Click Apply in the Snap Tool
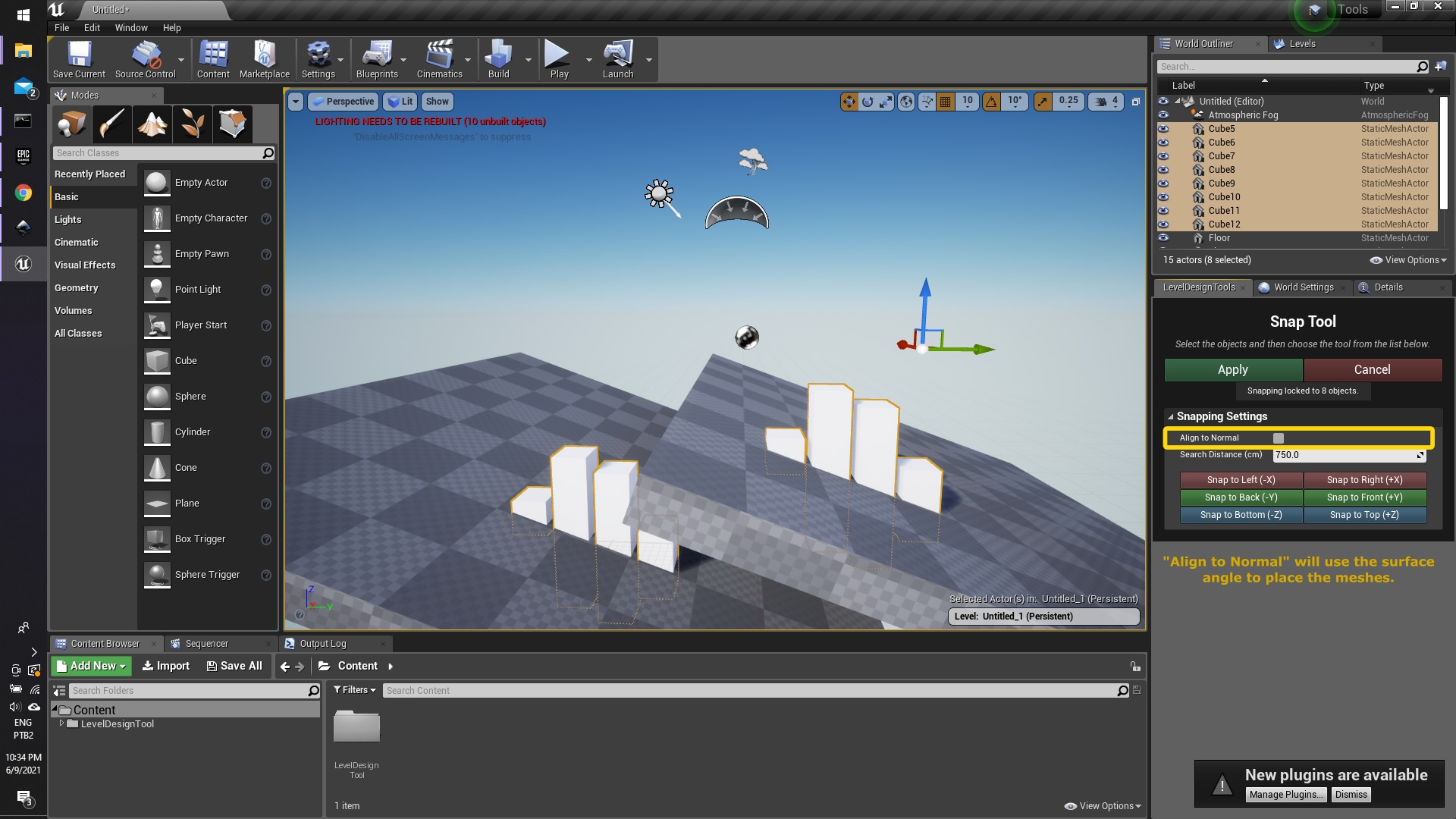This screenshot has height=819, width=1456. click(x=1232, y=369)
